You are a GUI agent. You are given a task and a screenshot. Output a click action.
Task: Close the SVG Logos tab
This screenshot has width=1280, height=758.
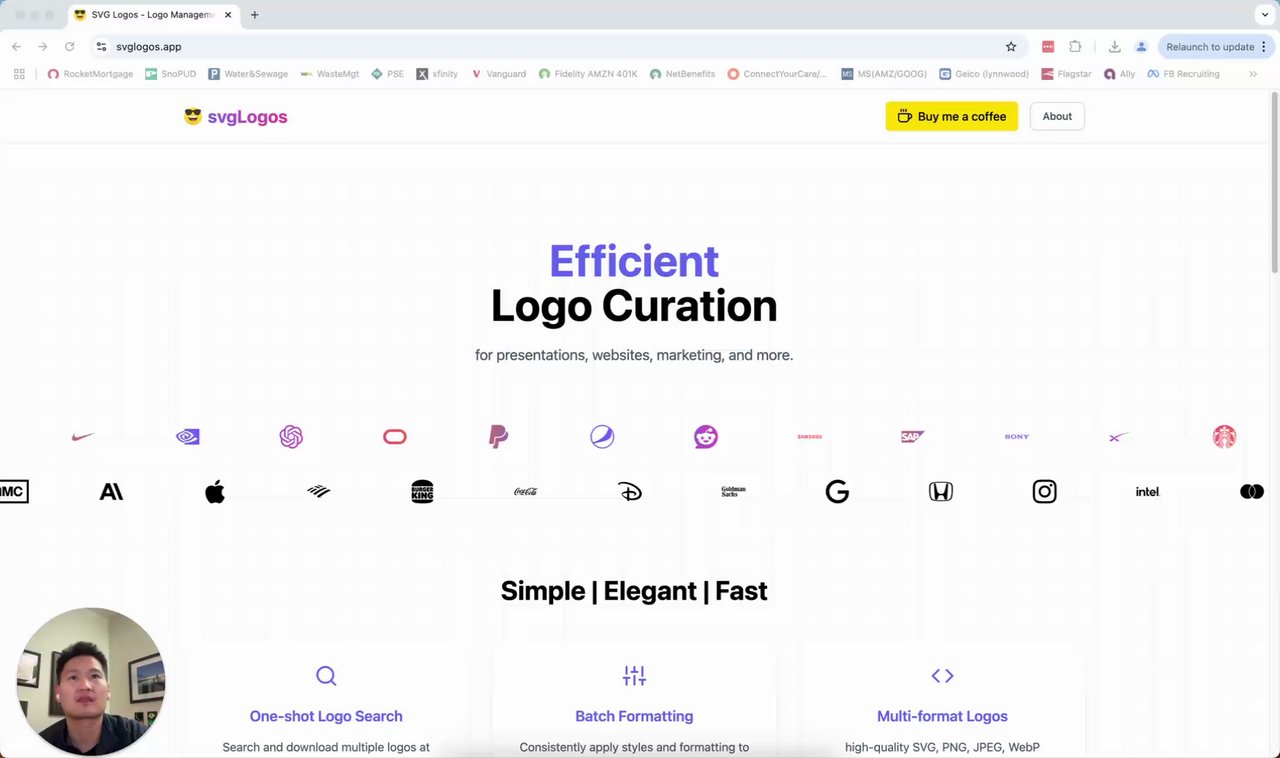(228, 15)
